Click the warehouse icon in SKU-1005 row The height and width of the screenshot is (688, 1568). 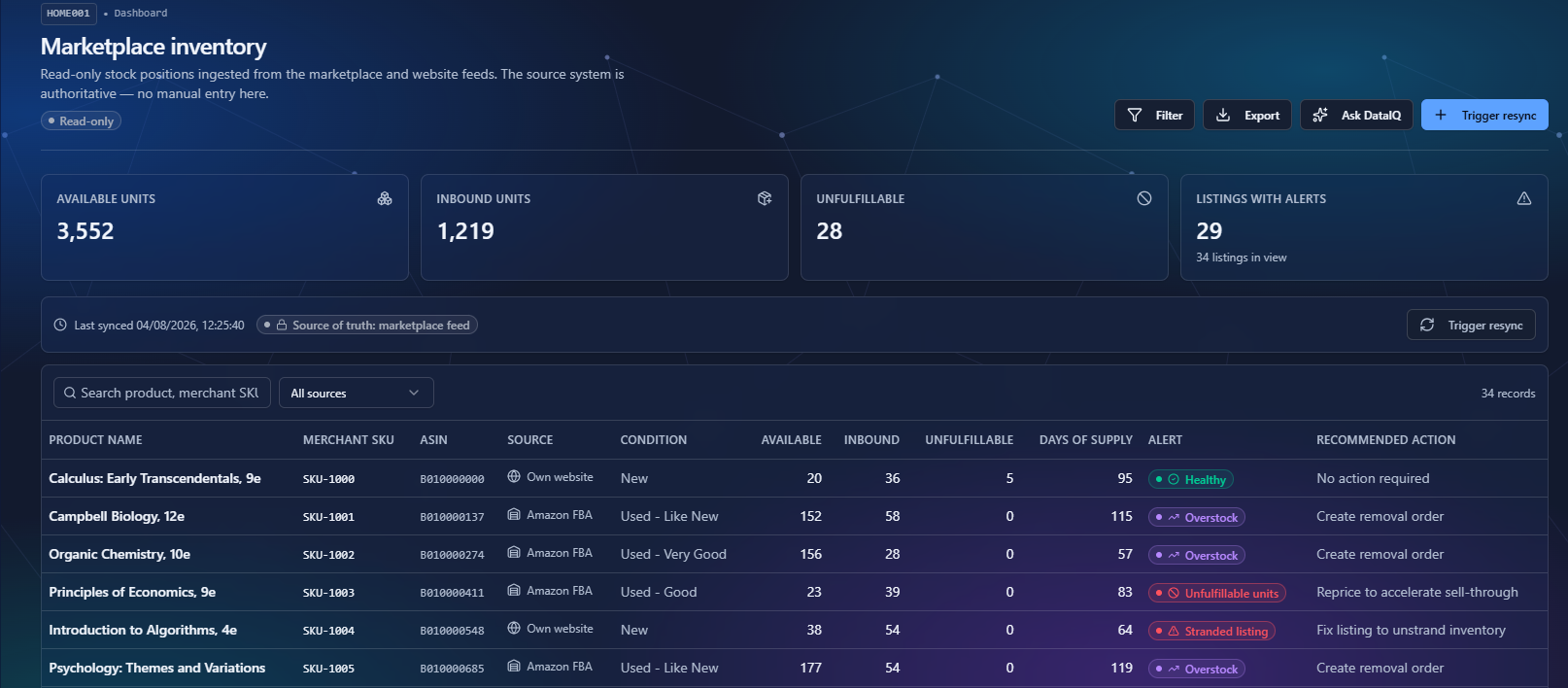pyautogui.click(x=514, y=666)
